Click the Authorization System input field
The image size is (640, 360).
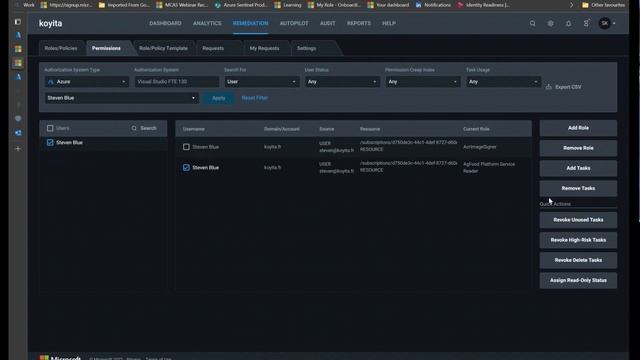(177, 82)
